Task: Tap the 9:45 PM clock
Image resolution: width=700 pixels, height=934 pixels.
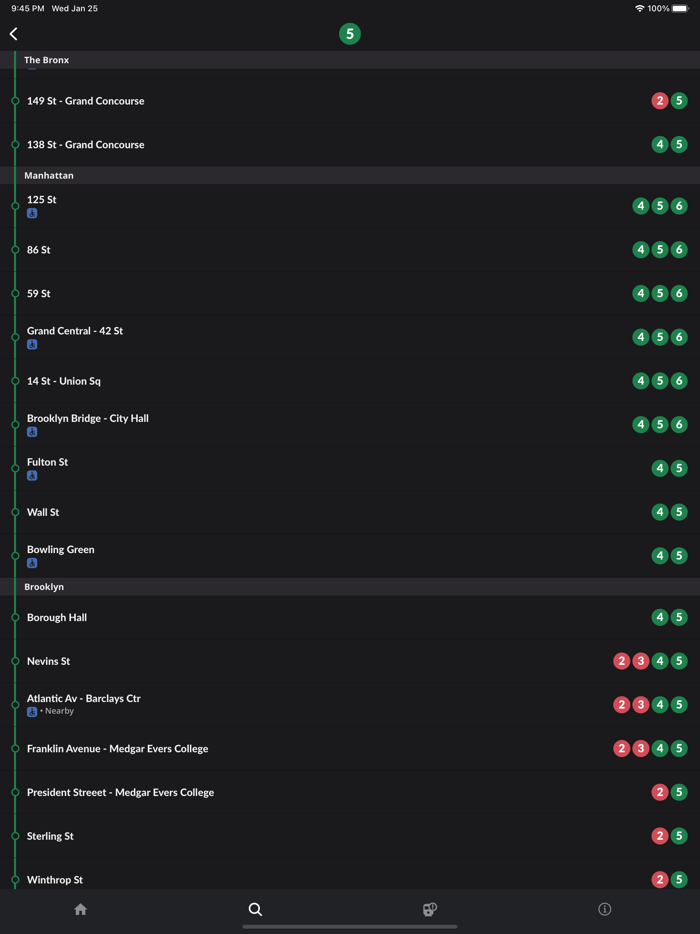Action: point(27,8)
